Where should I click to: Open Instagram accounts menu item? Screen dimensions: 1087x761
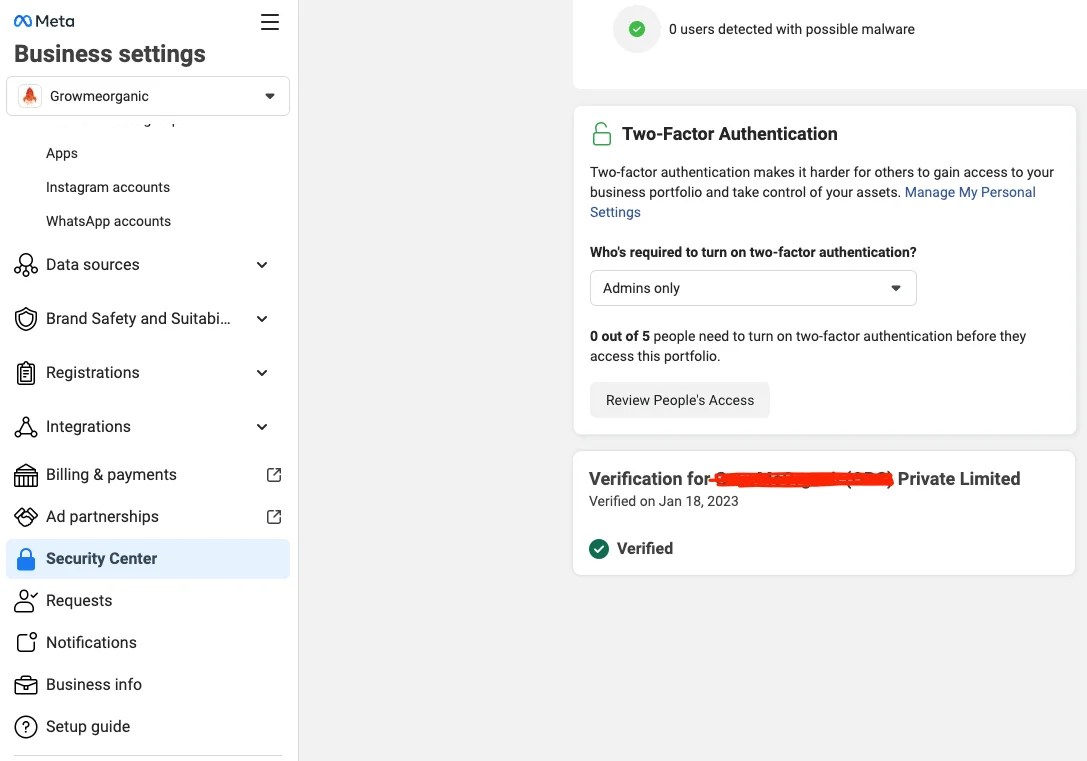click(x=107, y=187)
